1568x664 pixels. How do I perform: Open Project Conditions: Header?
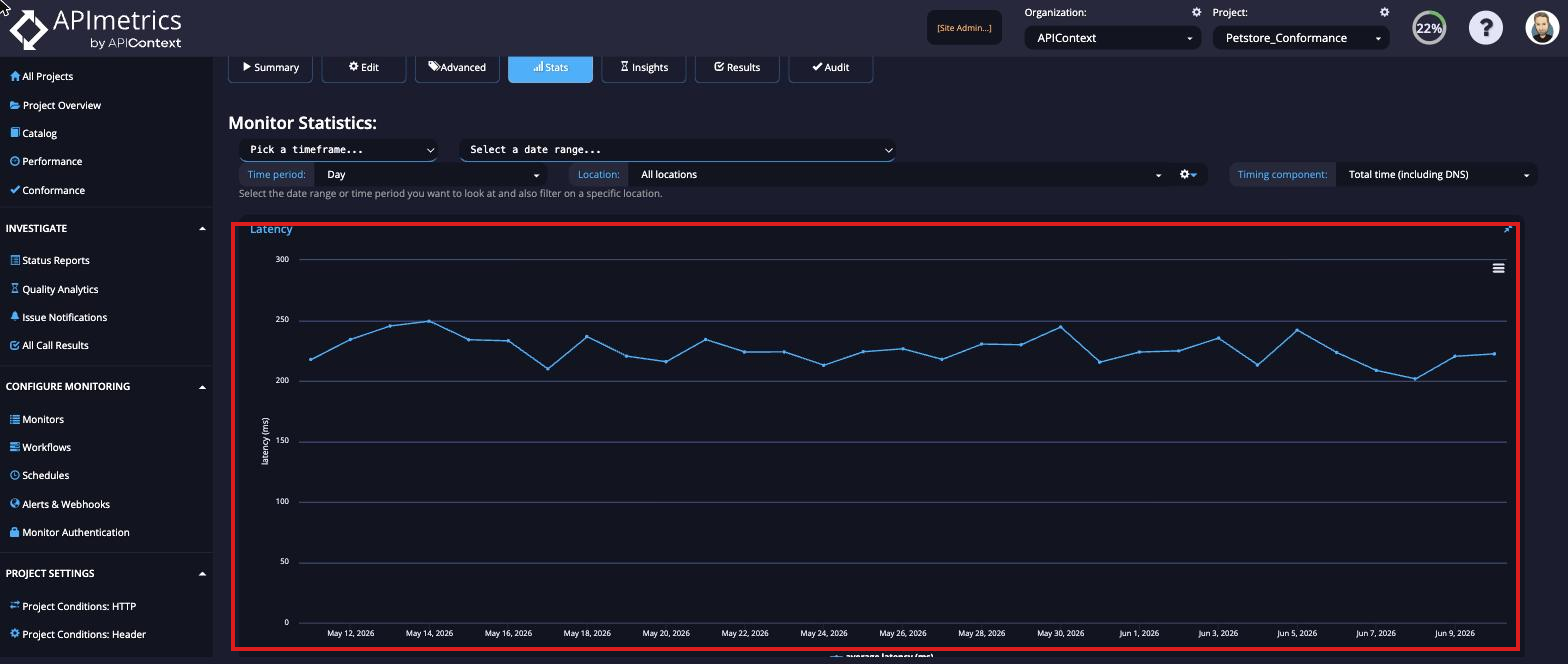(77, 634)
